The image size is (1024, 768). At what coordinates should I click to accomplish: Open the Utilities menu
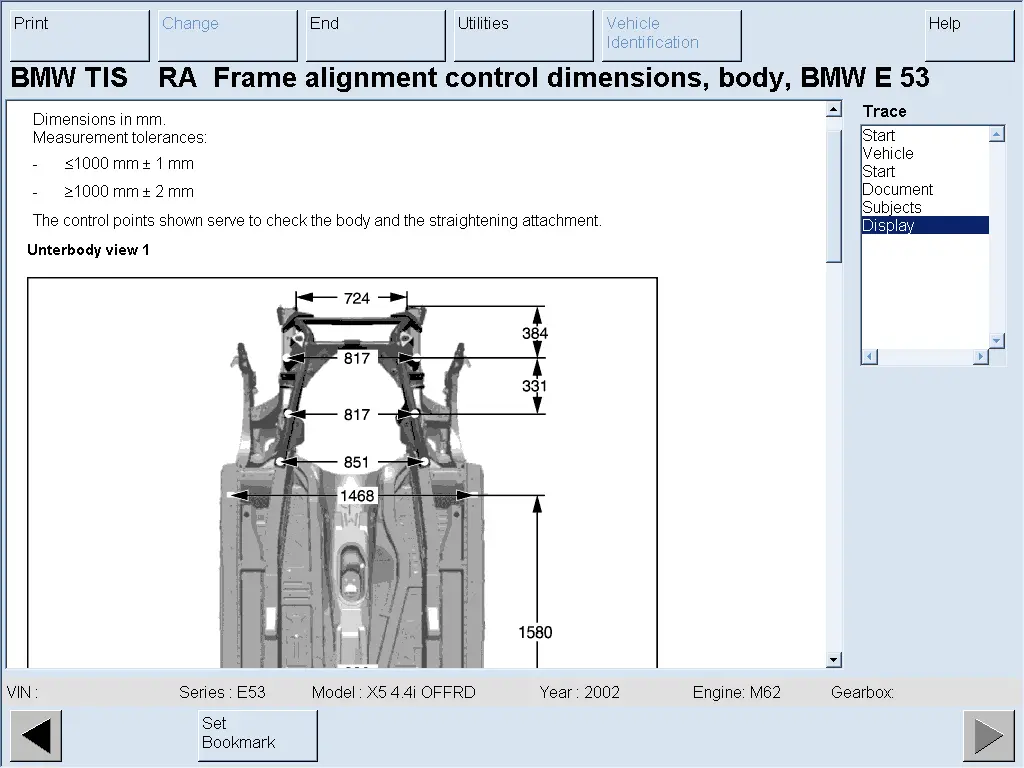523,35
